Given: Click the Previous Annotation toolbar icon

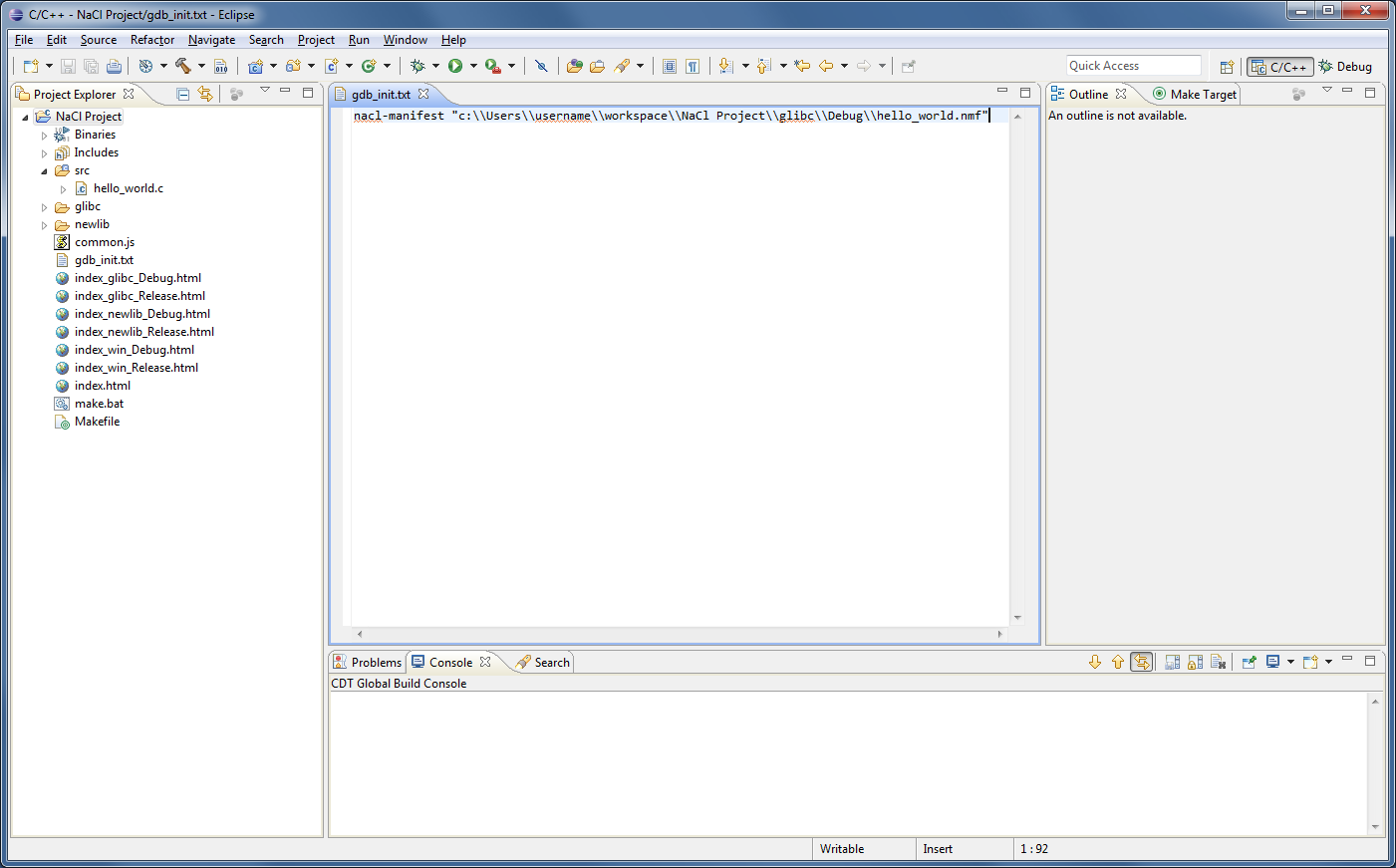Looking at the screenshot, I should (x=764, y=67).
